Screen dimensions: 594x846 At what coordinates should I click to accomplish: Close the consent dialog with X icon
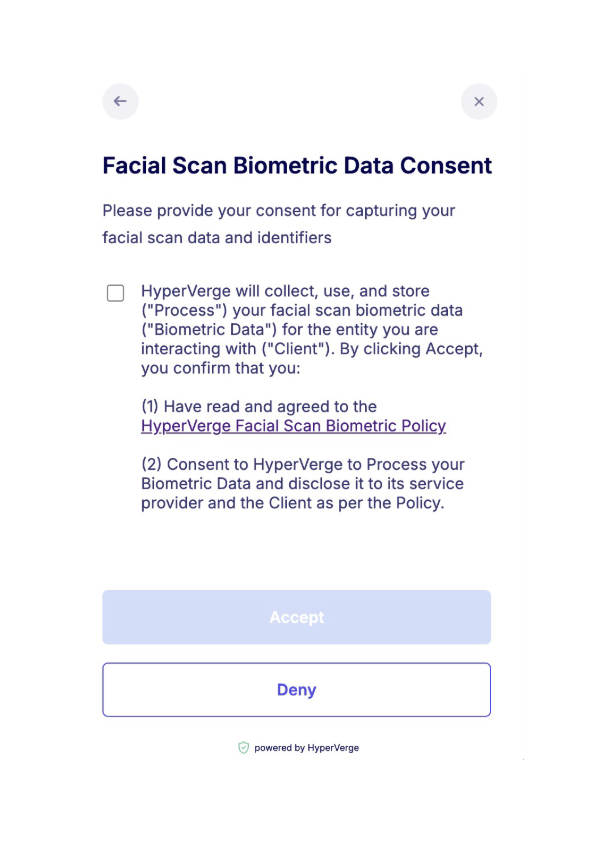tap(479, 101)
